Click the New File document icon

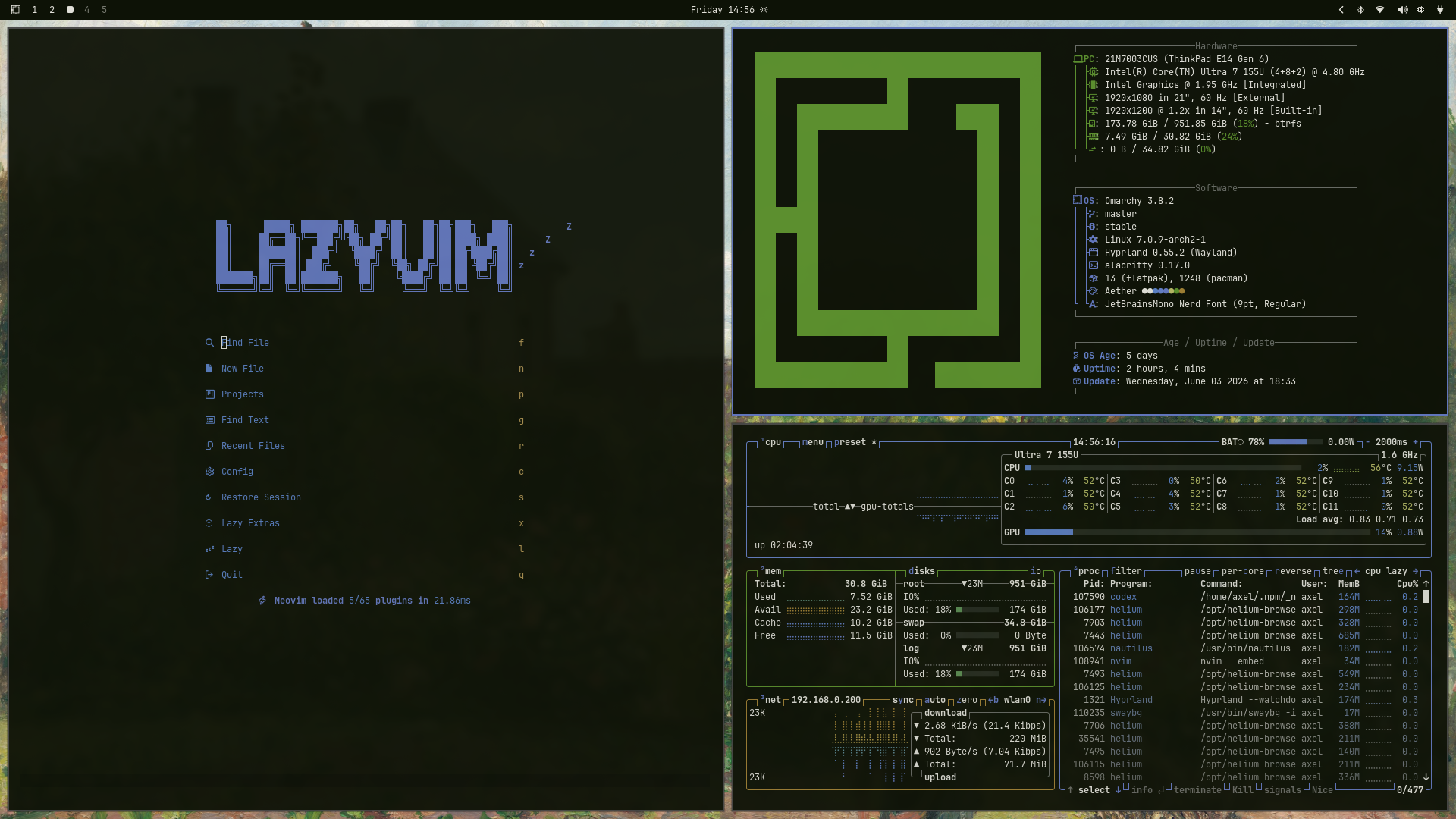(x=209, y=369)
